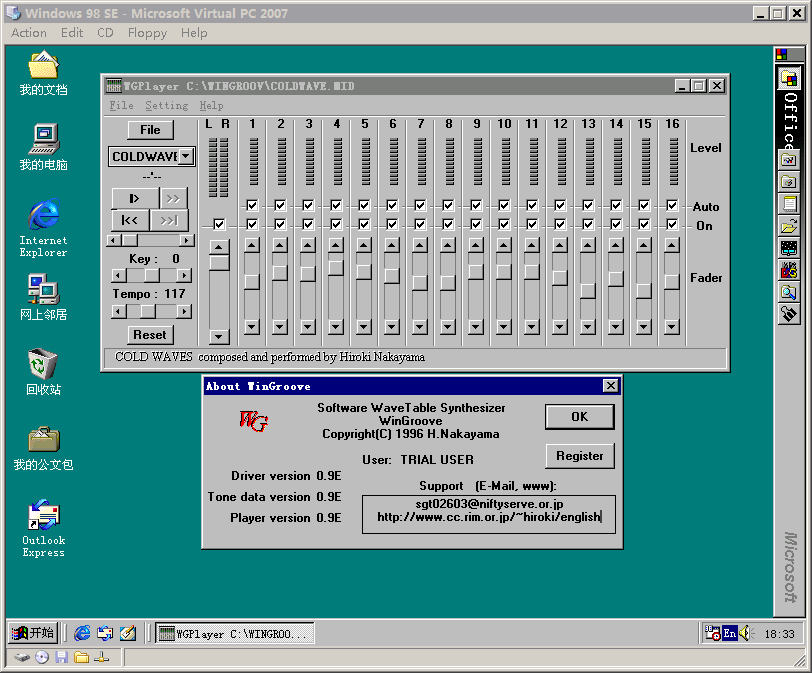The width and height of the screenshot is (812, 673).
Task: Select the 我的公文包 briefcase icon
Action: (44, 448)
